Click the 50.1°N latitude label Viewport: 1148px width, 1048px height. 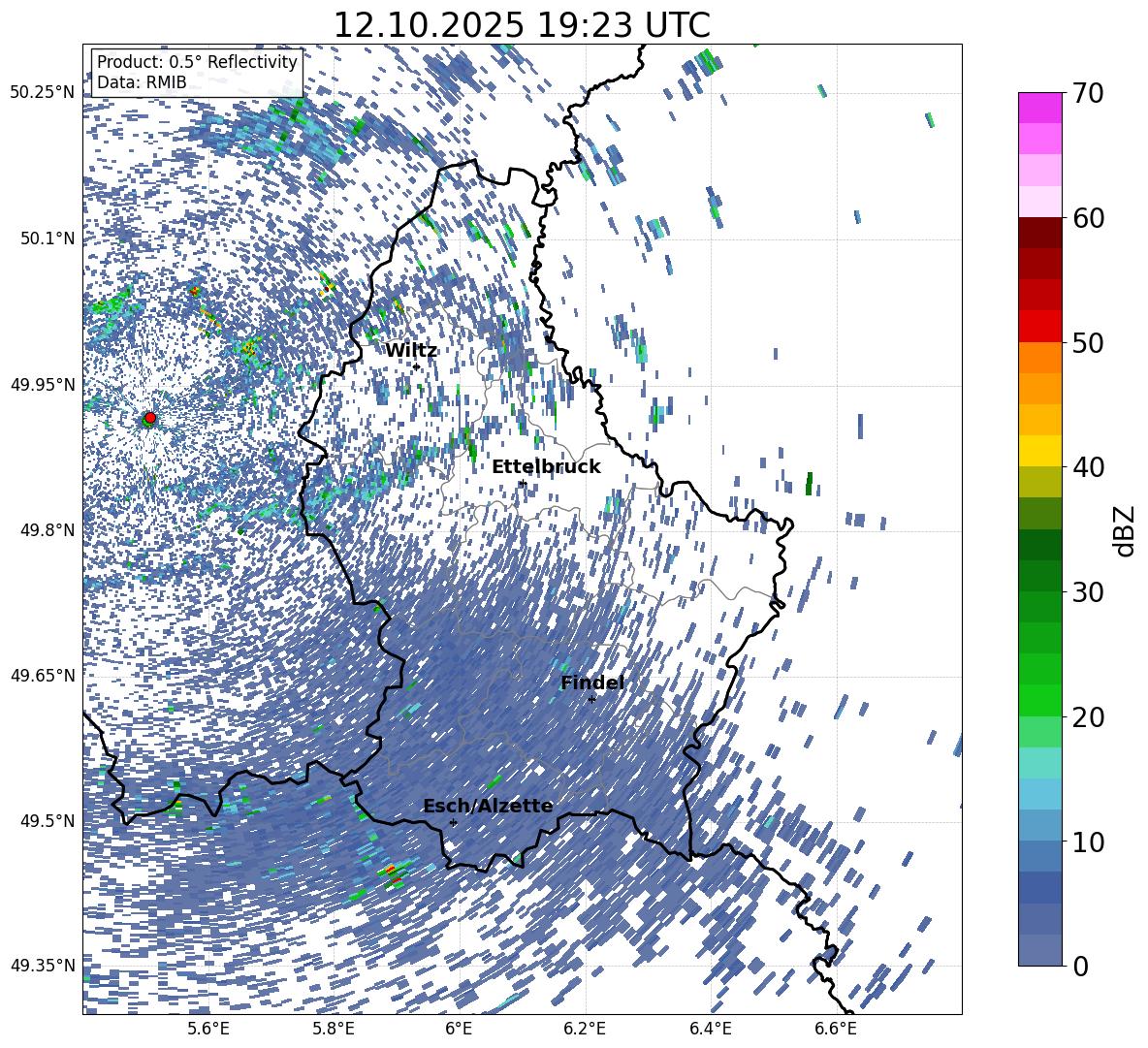pyautogui.click(x=48, y=238)
